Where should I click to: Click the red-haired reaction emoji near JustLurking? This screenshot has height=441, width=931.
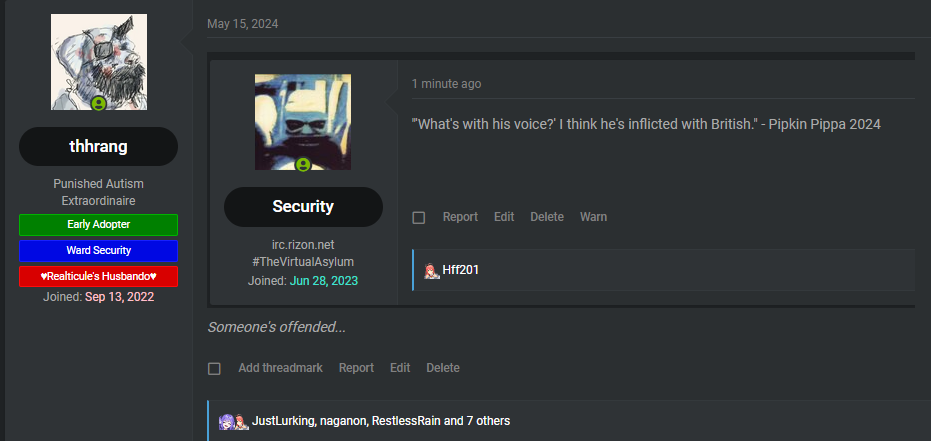[x=240, y=421]
